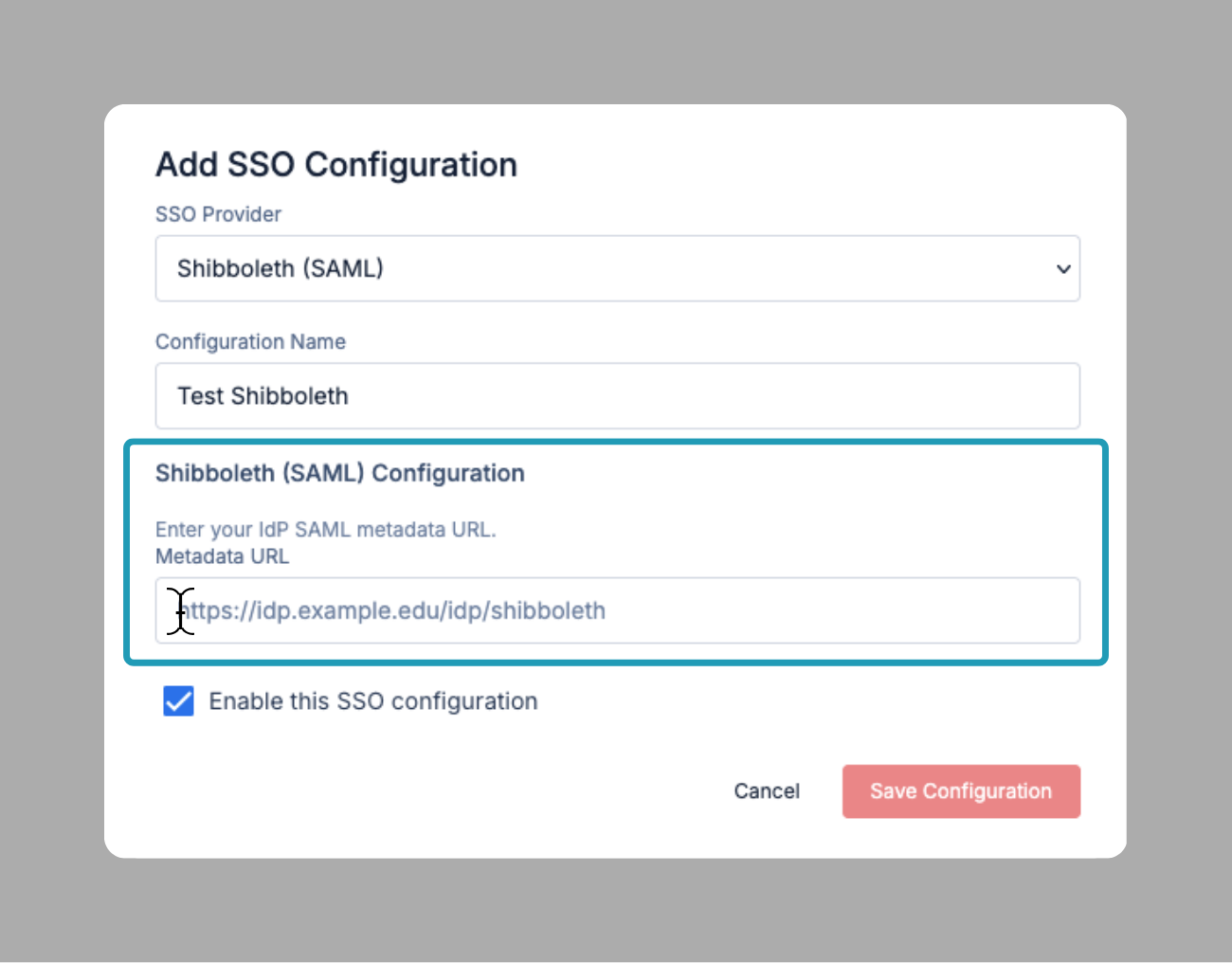This screenshot has width=1232, height=963.
Task: Open the SSO Provider dropdown
Action: [617, 268]
